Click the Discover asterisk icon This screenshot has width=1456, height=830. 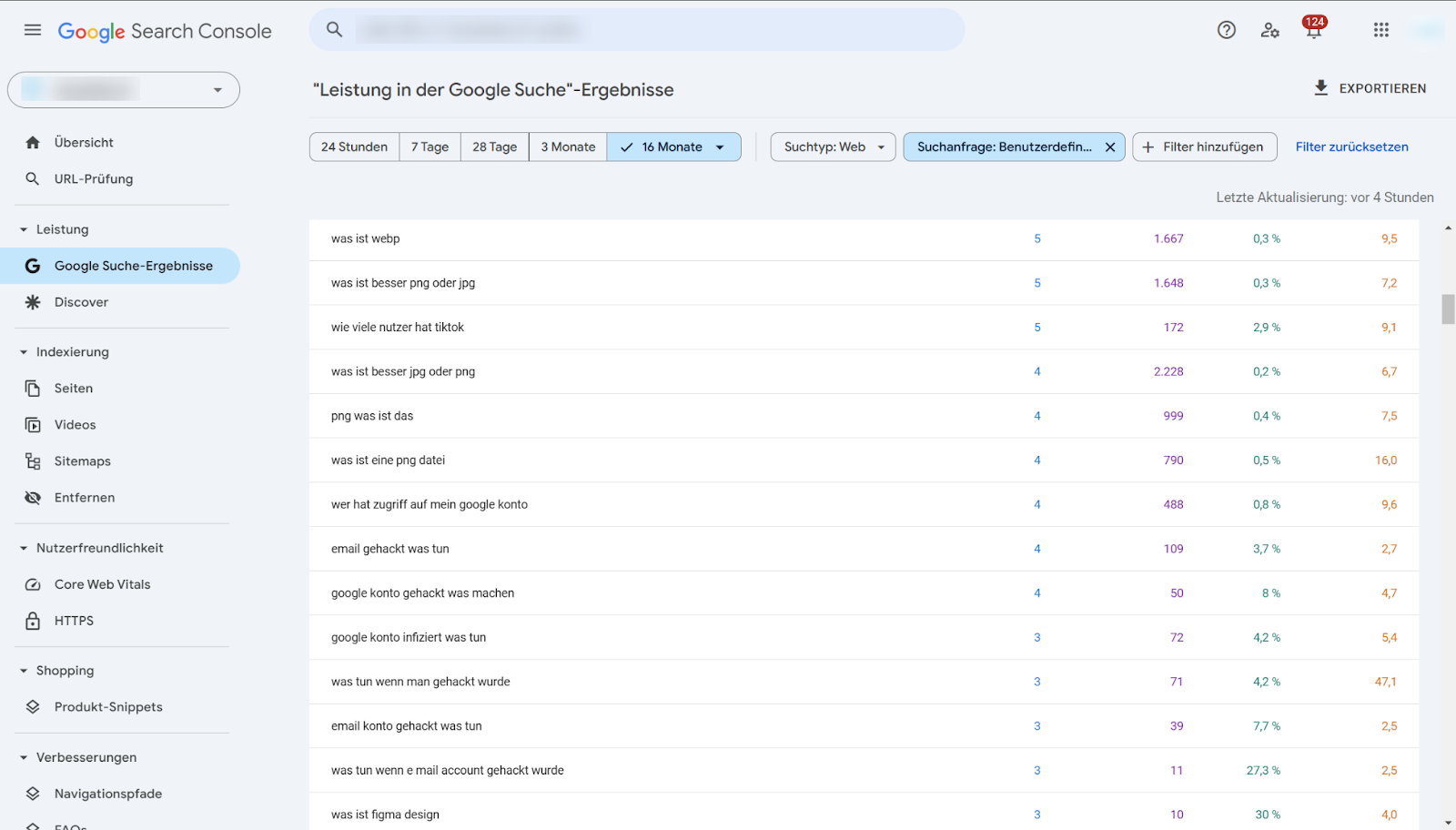(33, 302)
